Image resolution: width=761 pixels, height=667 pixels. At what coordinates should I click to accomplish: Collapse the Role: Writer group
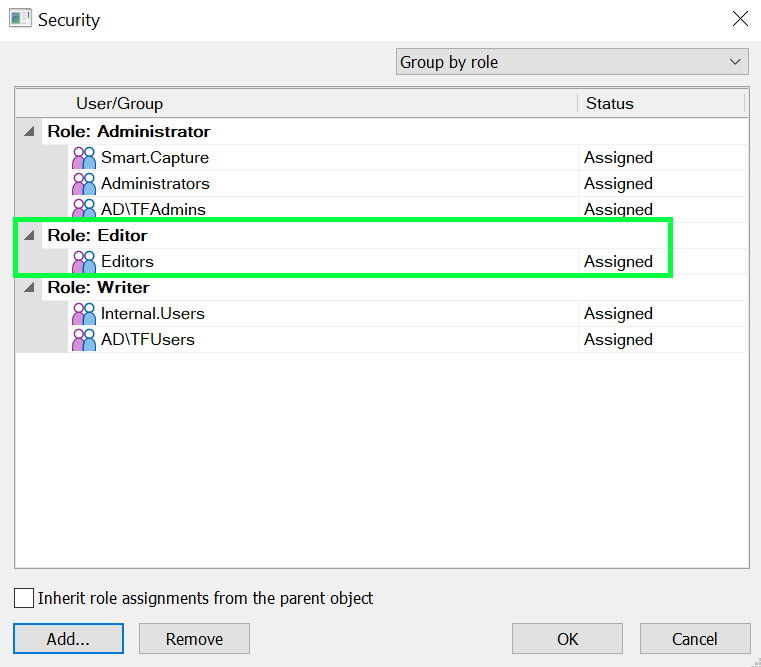tap(29, 288)
